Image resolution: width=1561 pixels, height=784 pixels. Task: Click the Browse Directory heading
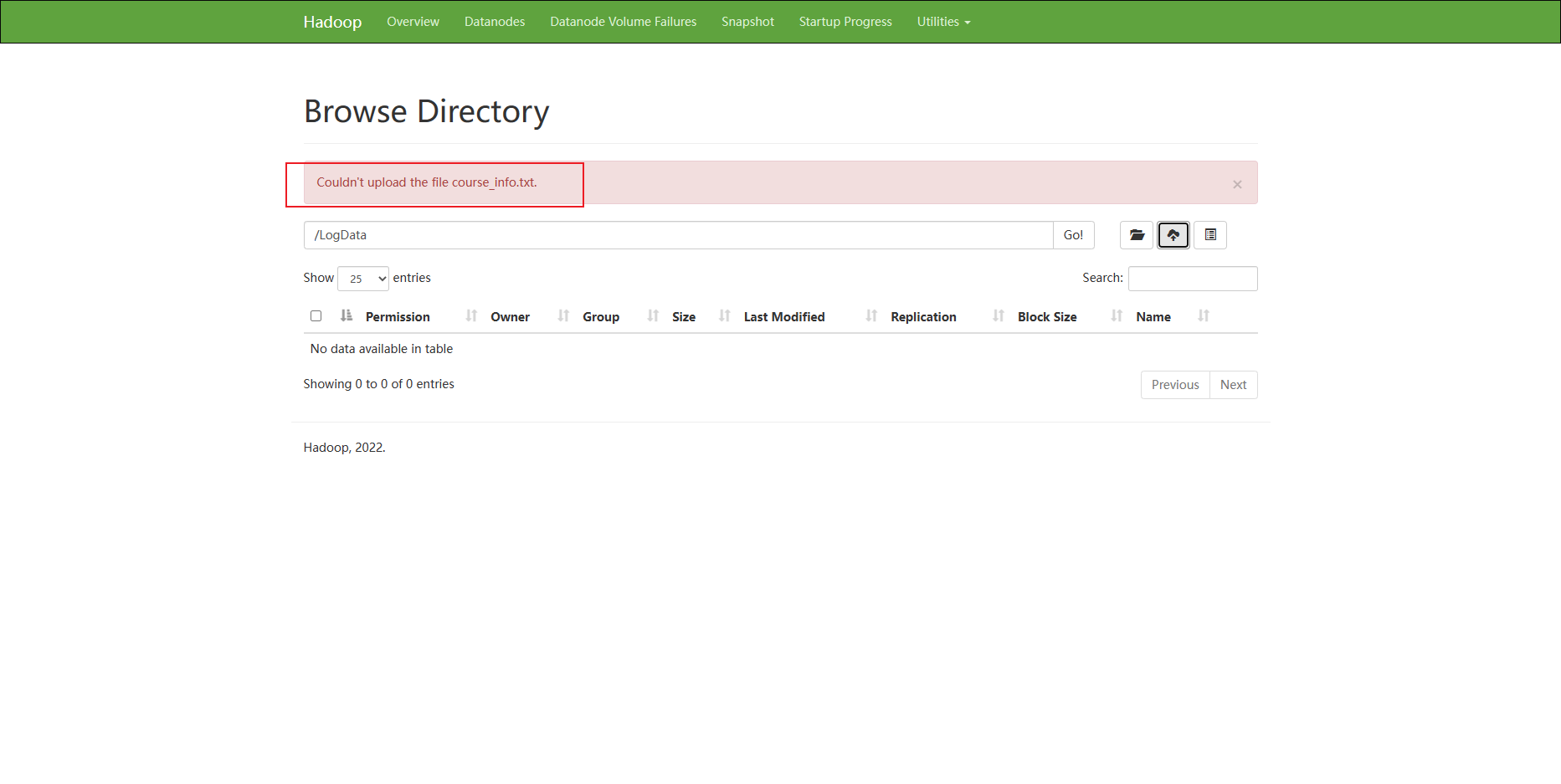(426, 111)
